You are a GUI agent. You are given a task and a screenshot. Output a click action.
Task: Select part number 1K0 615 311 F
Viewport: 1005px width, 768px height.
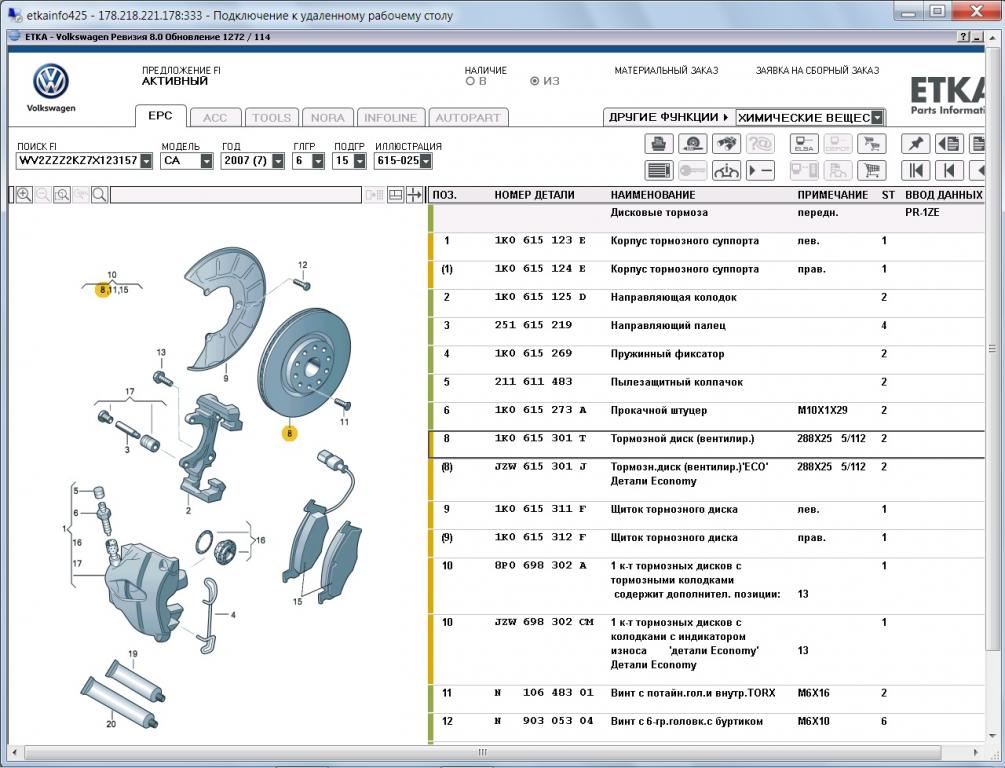tap(540, 509)
